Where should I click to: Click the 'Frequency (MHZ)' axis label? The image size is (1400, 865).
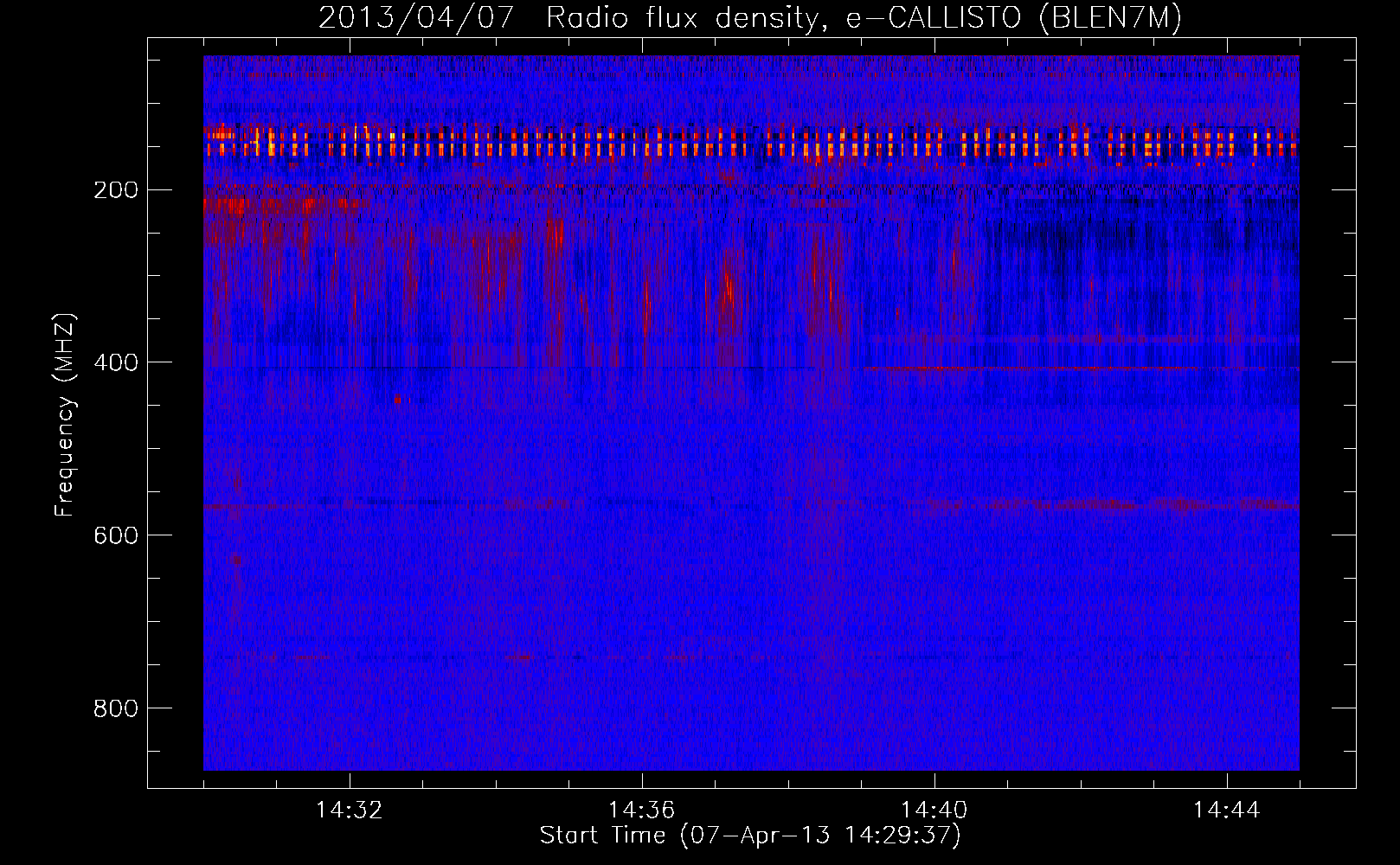(65, 415)
